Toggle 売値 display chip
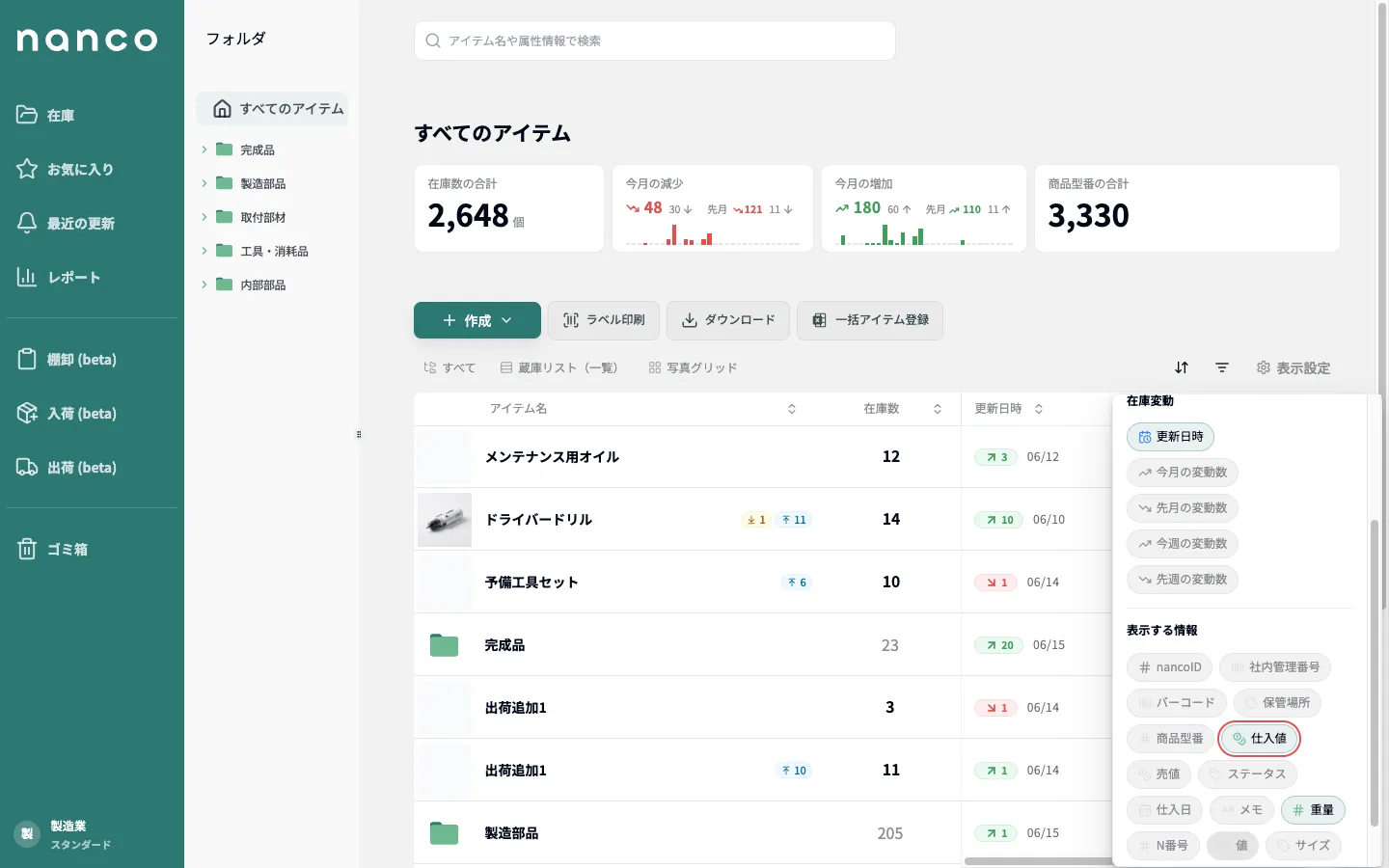The image size is (1389, 868). point(1158,774)
